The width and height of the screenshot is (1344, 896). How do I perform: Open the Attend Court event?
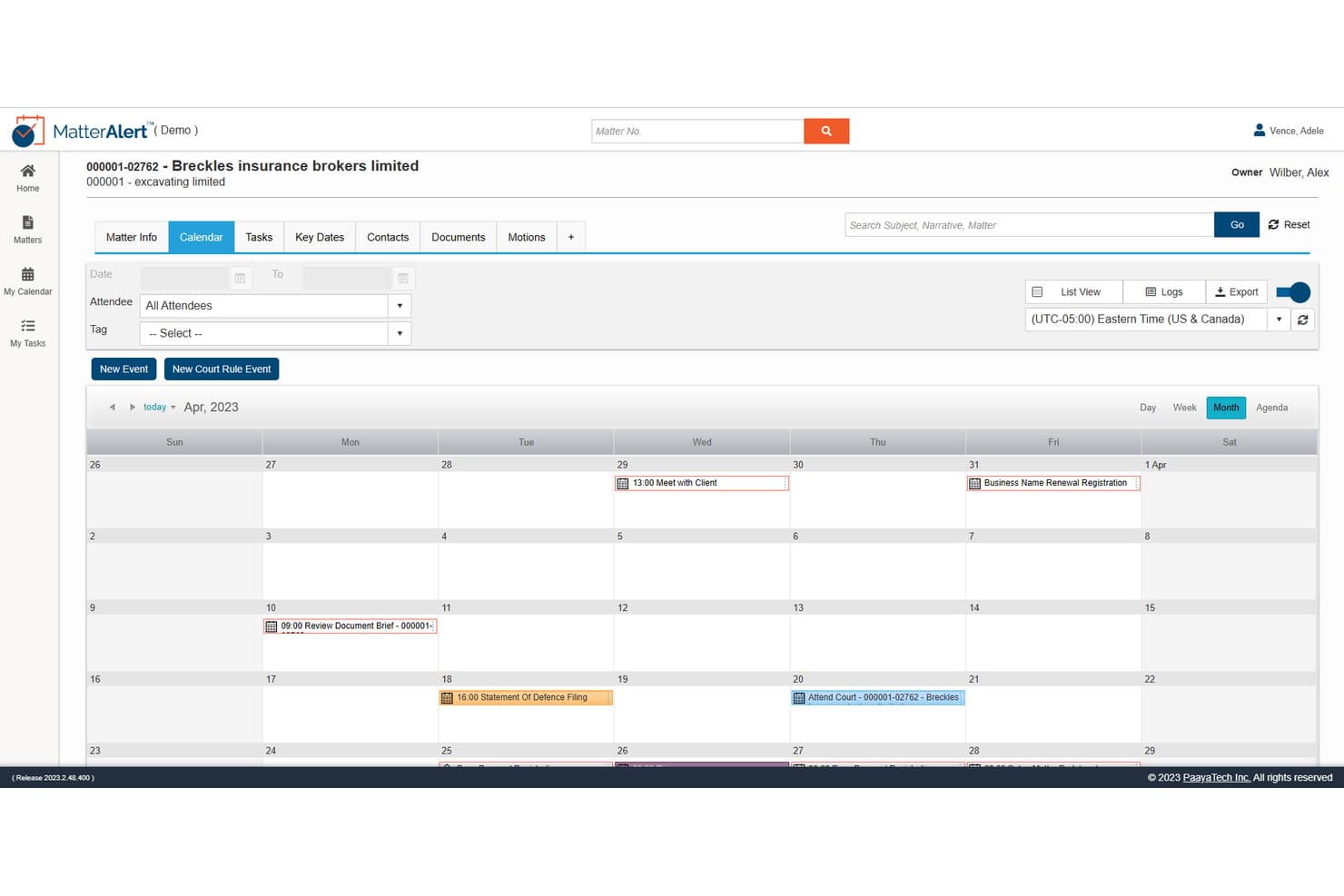877,698
